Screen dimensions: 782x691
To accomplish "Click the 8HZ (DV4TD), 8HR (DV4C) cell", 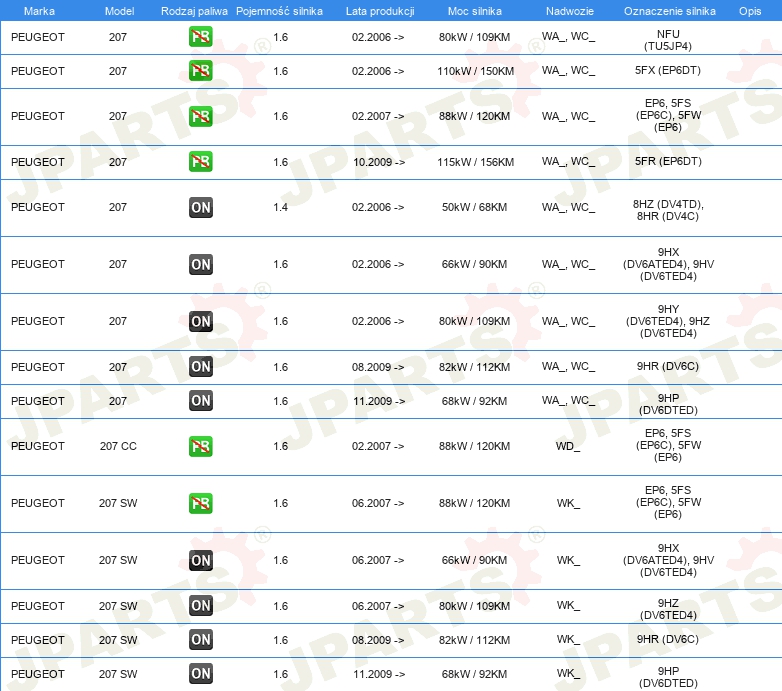I will (x=668, y=210).
